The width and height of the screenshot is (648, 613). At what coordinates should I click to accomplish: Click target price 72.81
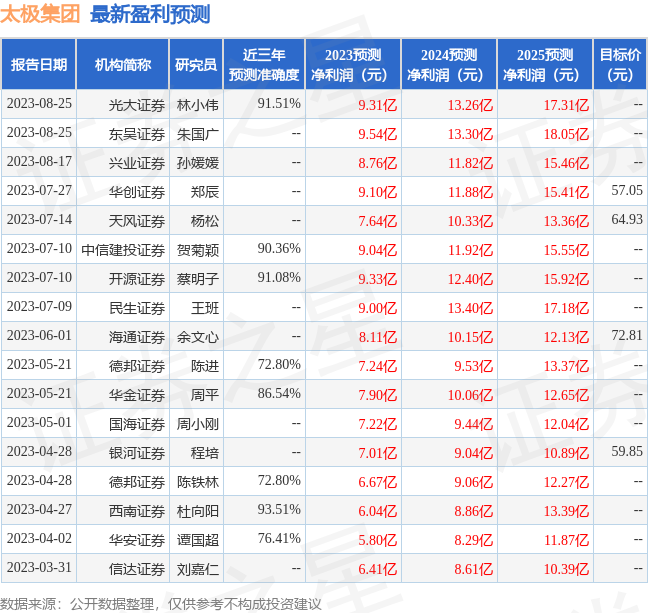[627, 335]
